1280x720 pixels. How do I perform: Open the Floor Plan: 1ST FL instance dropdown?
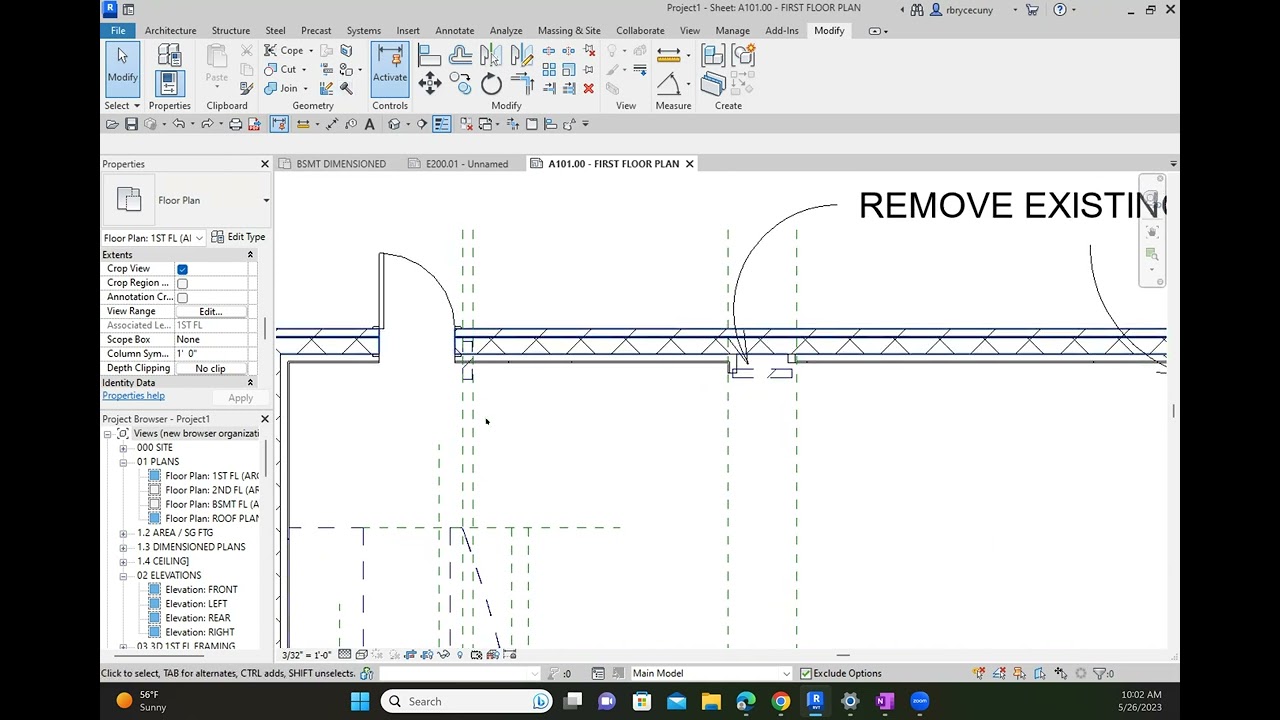(x=199, y=238)
